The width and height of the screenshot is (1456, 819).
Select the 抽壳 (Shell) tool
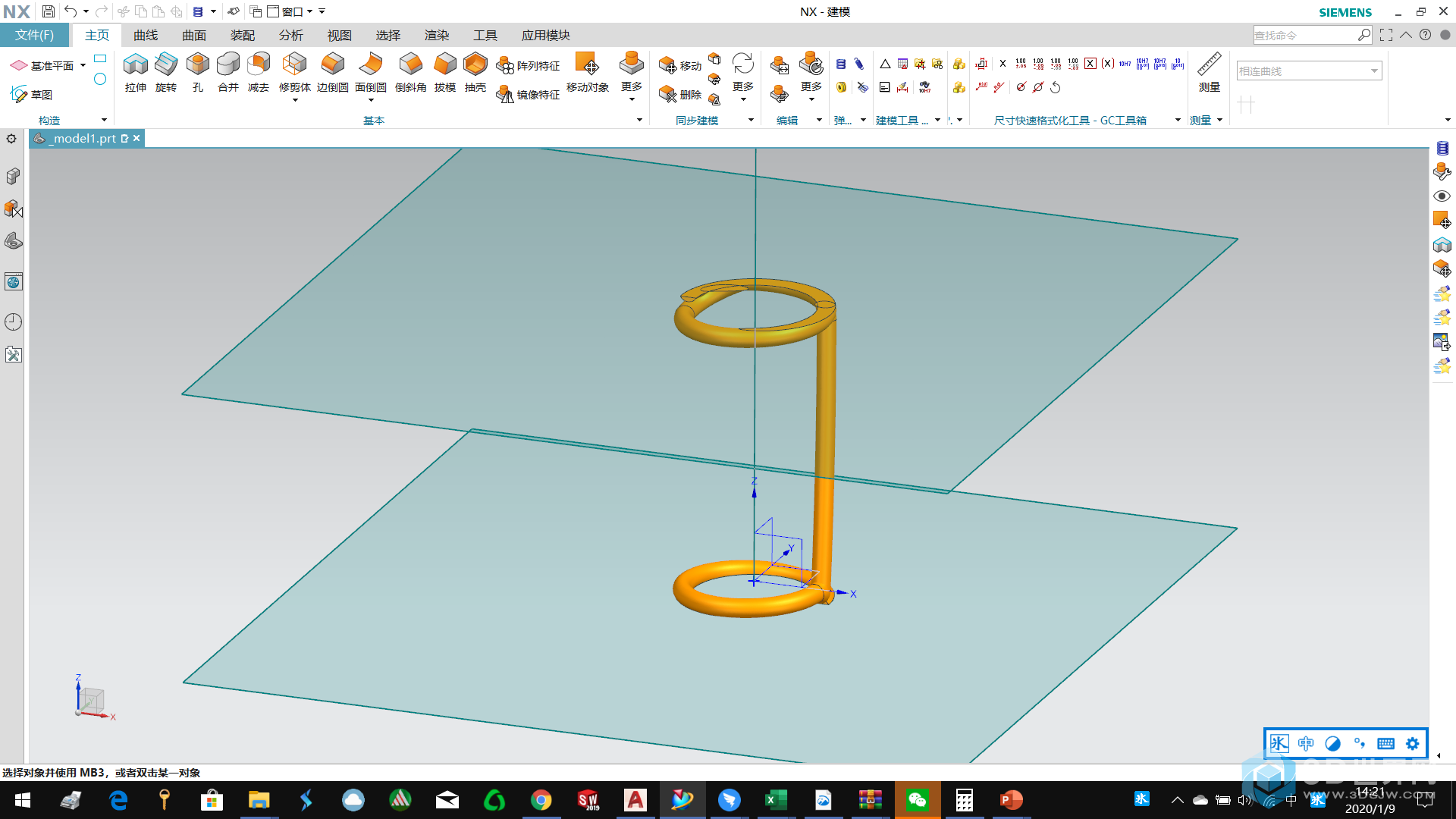coord(475,73)
